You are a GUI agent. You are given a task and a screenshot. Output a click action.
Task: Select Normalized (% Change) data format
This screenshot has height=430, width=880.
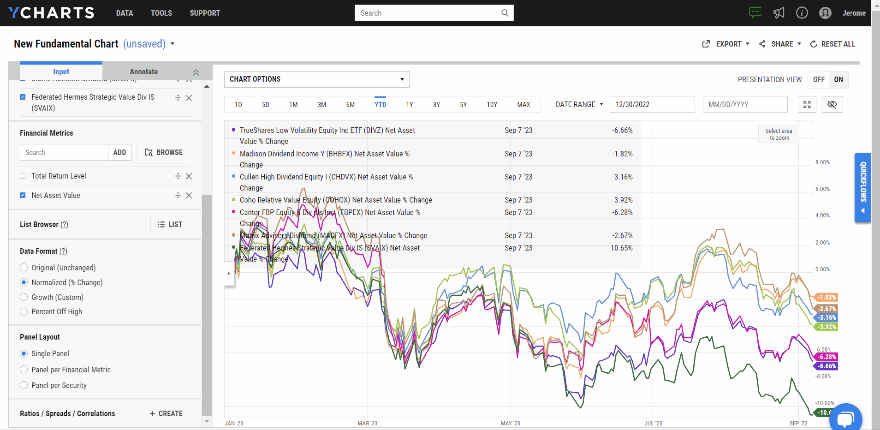24,282
